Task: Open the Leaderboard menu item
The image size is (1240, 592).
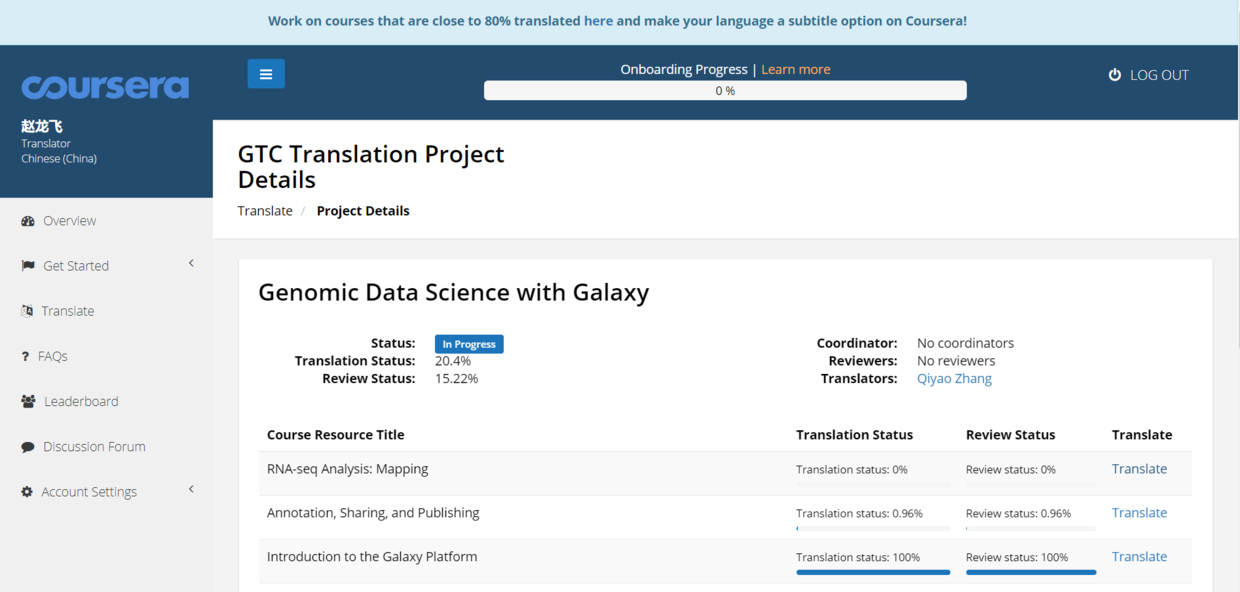Action: pos(81,401)
